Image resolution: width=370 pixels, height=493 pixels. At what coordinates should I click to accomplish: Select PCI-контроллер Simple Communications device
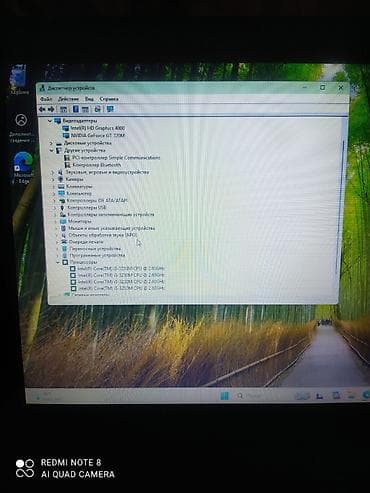(x=116, y=158)
